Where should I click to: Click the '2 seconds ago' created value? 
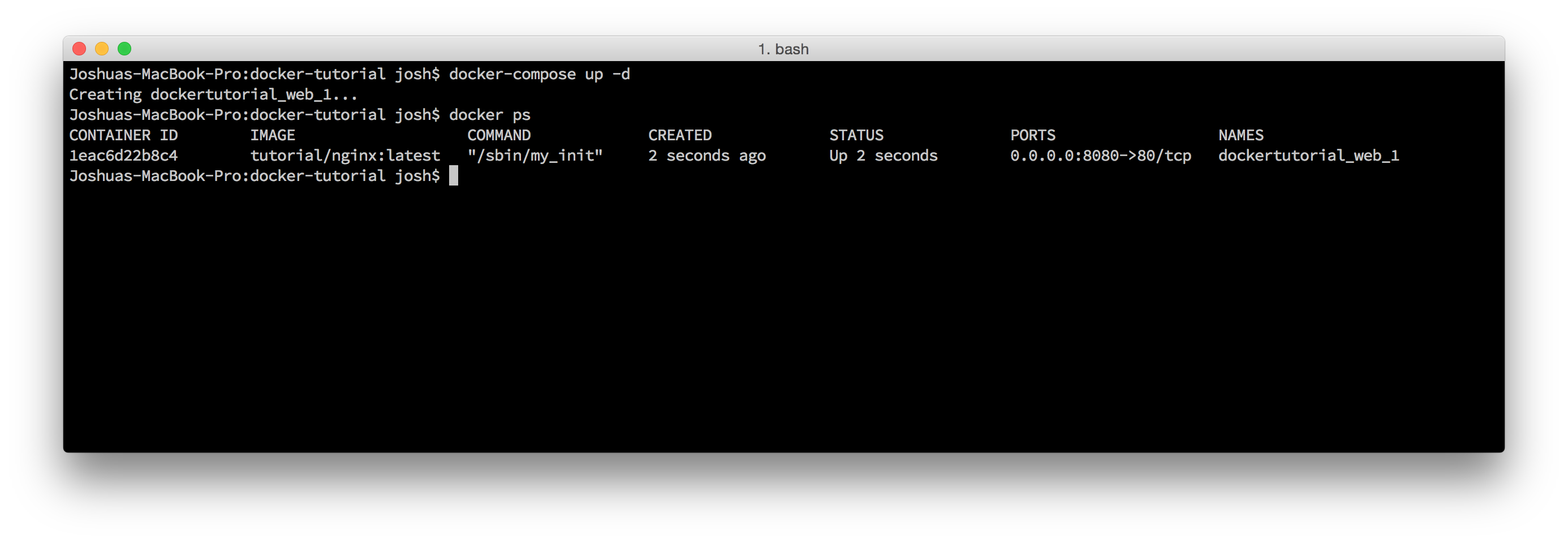pyautogui.click(x=707, y=156)
